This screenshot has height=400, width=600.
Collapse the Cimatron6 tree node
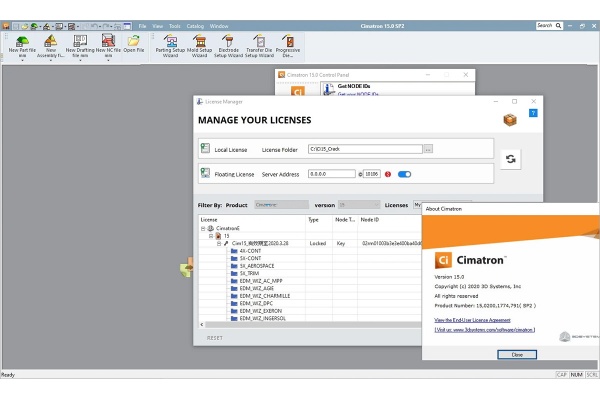click(203, 229)
